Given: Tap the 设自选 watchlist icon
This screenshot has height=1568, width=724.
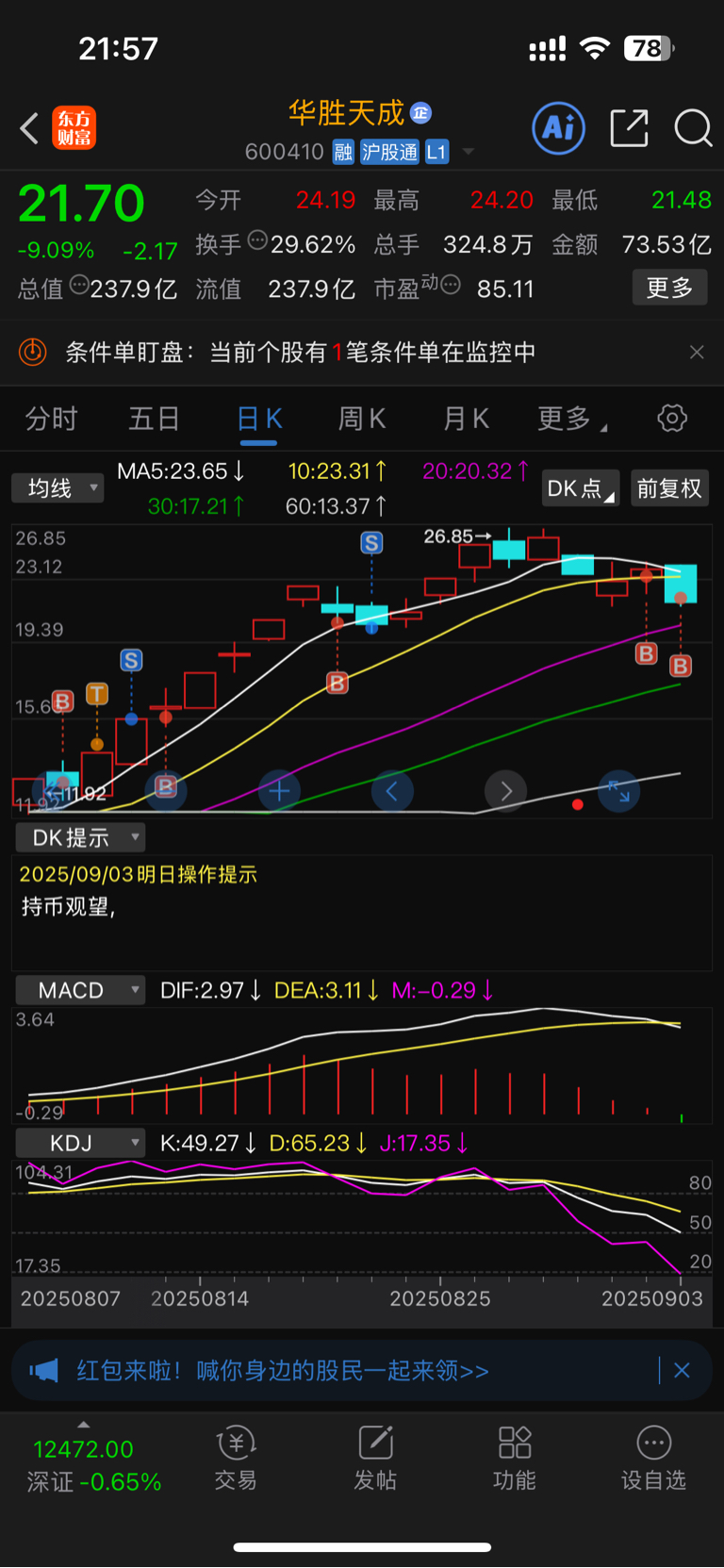Looking at the screenshot, I should 653,1458.
